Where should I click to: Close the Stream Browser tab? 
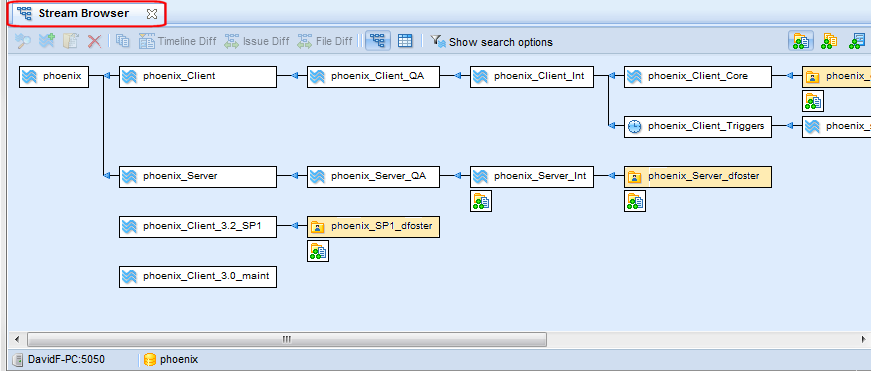pyautogui.click(x=152, y=14)
